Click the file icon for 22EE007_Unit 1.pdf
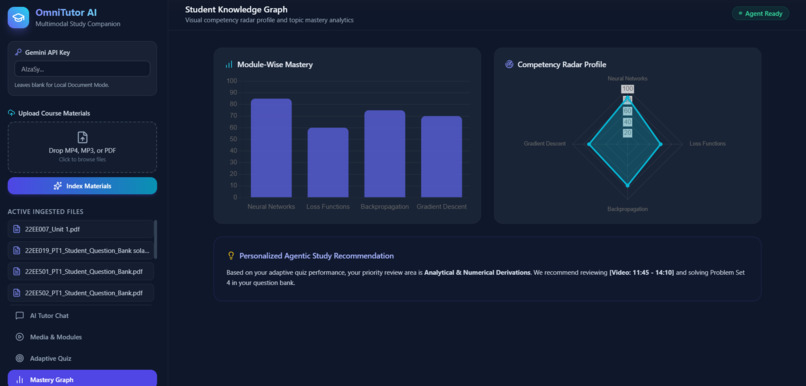The width and height of the screenshot is (806, 386). [x=16, y=229]
